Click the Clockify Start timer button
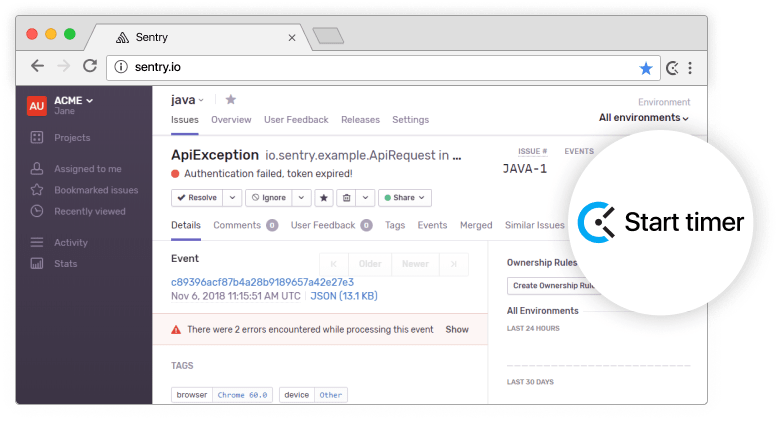This screenshot has width=780, height=431. (661, 222)
